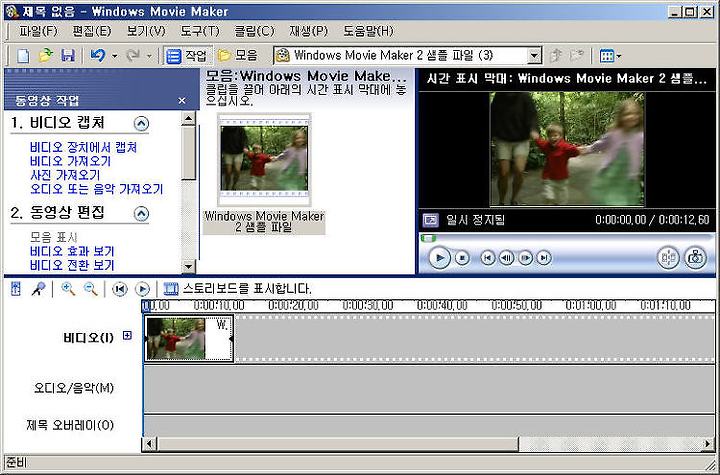Open the 재생(P) menu
This screenshot has width=720, height=475.
308,31
